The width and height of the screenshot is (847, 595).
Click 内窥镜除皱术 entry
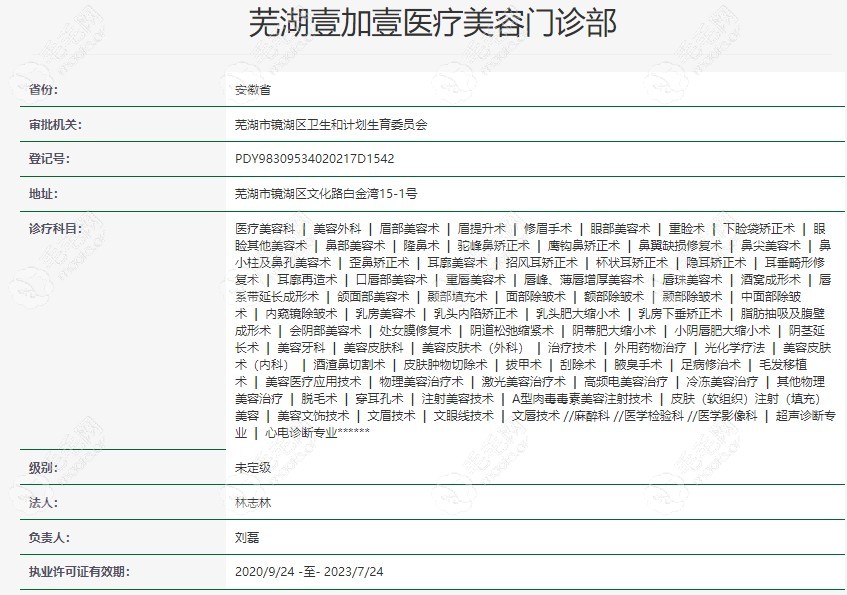(301, 314)
